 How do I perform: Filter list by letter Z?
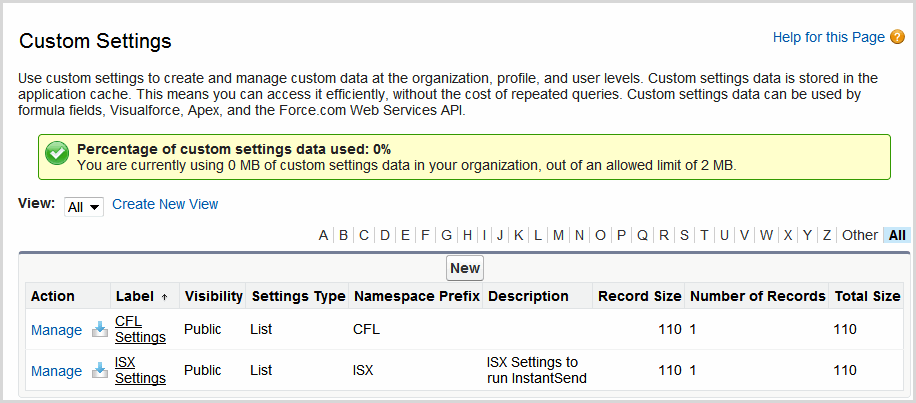(826, 235)
